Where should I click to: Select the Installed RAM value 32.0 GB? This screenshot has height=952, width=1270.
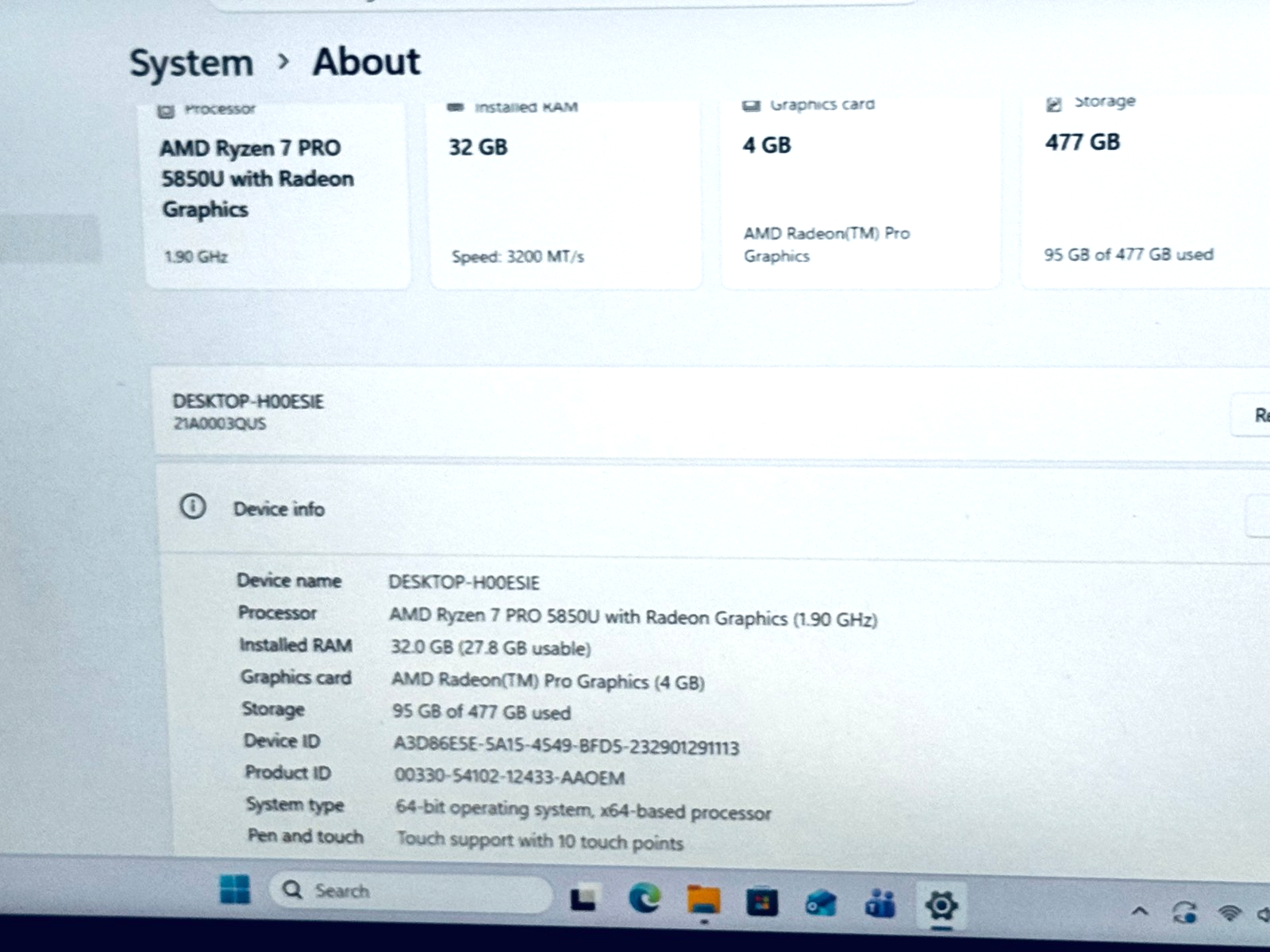pyautogui.click(x=491, y=648)
